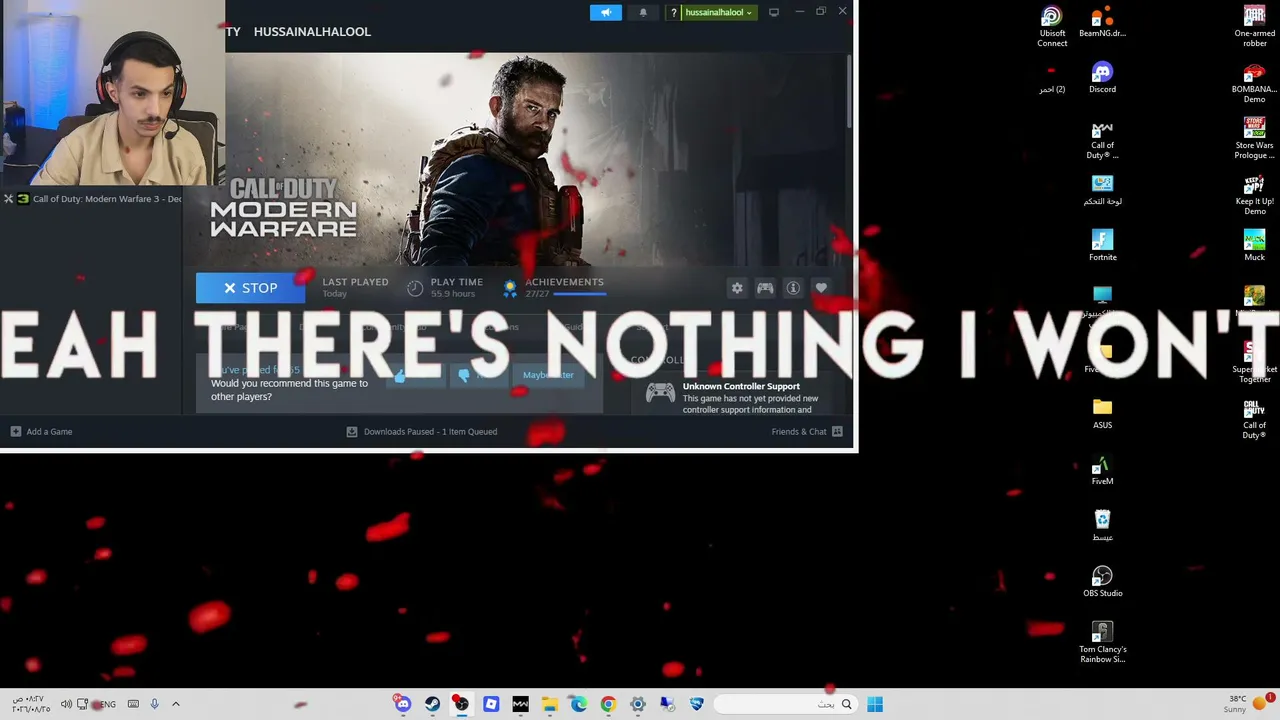1280x720 pixels.
Task: Expand hidden system tray icons chevron
Action: [x=175, y=704]
